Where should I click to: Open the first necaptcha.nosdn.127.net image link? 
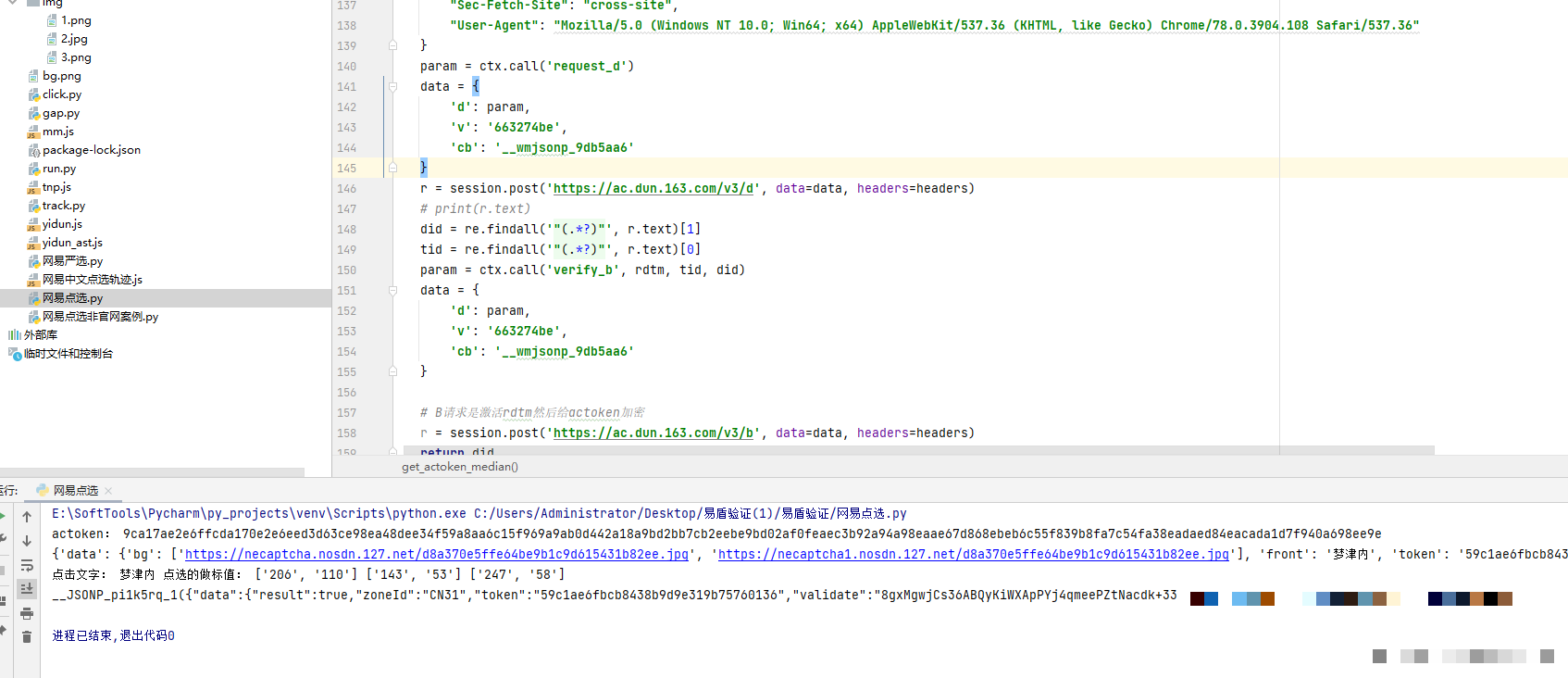pyautogui.click(x=436, y=554)
